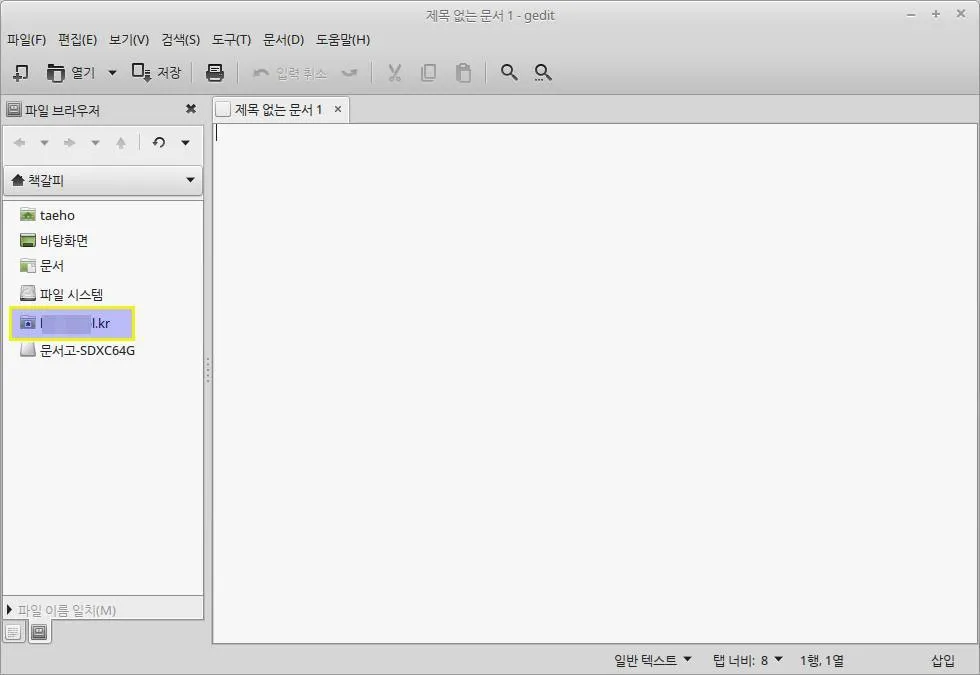Go up one folder in file browser
The height and width of the screenshot is (675, 980).
point(121,142)
